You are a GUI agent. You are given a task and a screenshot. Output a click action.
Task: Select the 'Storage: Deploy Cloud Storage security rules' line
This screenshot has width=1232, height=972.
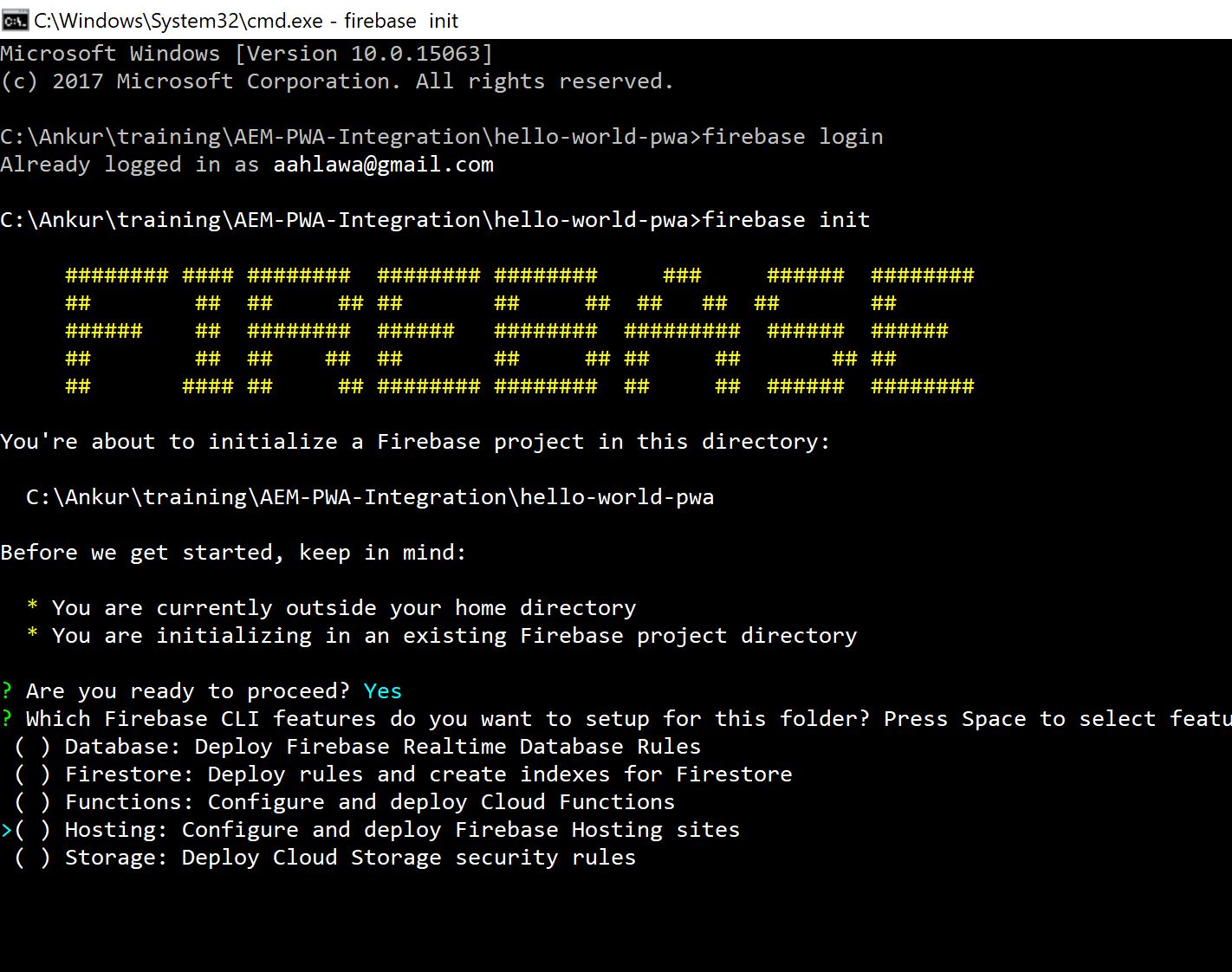point(350,858)
